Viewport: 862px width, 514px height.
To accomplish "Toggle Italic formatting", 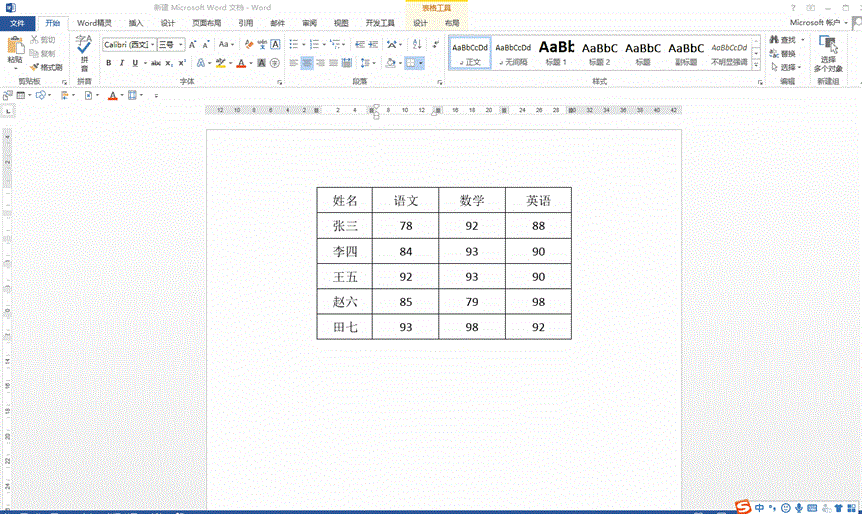I will point(122,63).
